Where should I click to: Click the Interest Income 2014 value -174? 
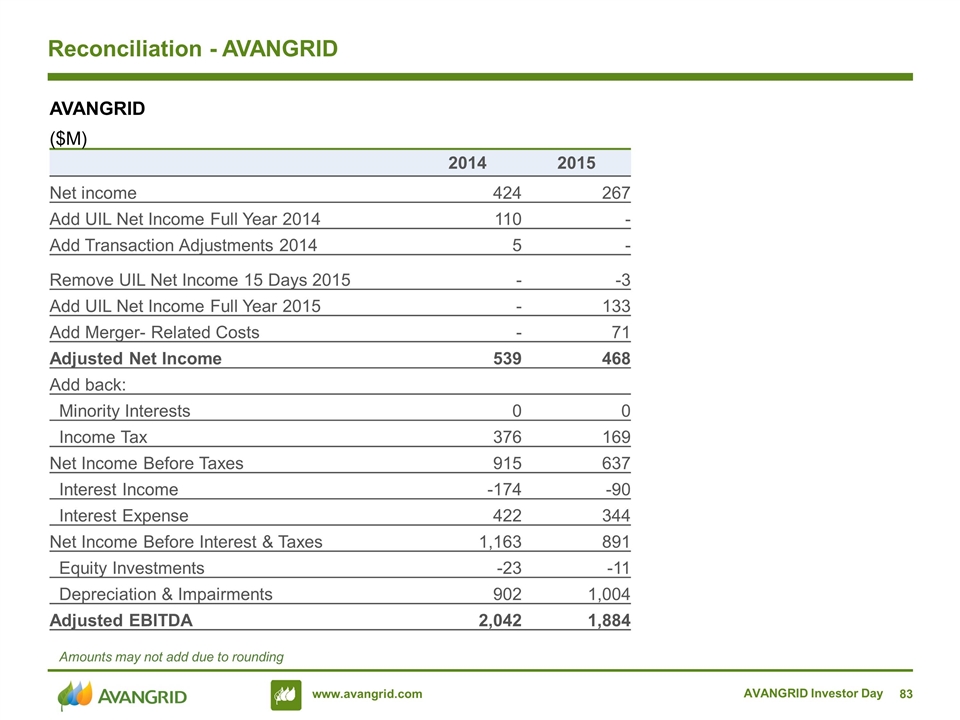[x=504, y=490]
